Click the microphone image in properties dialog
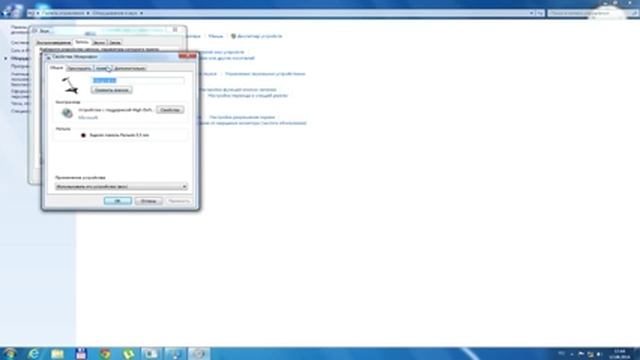 point(70,85)
